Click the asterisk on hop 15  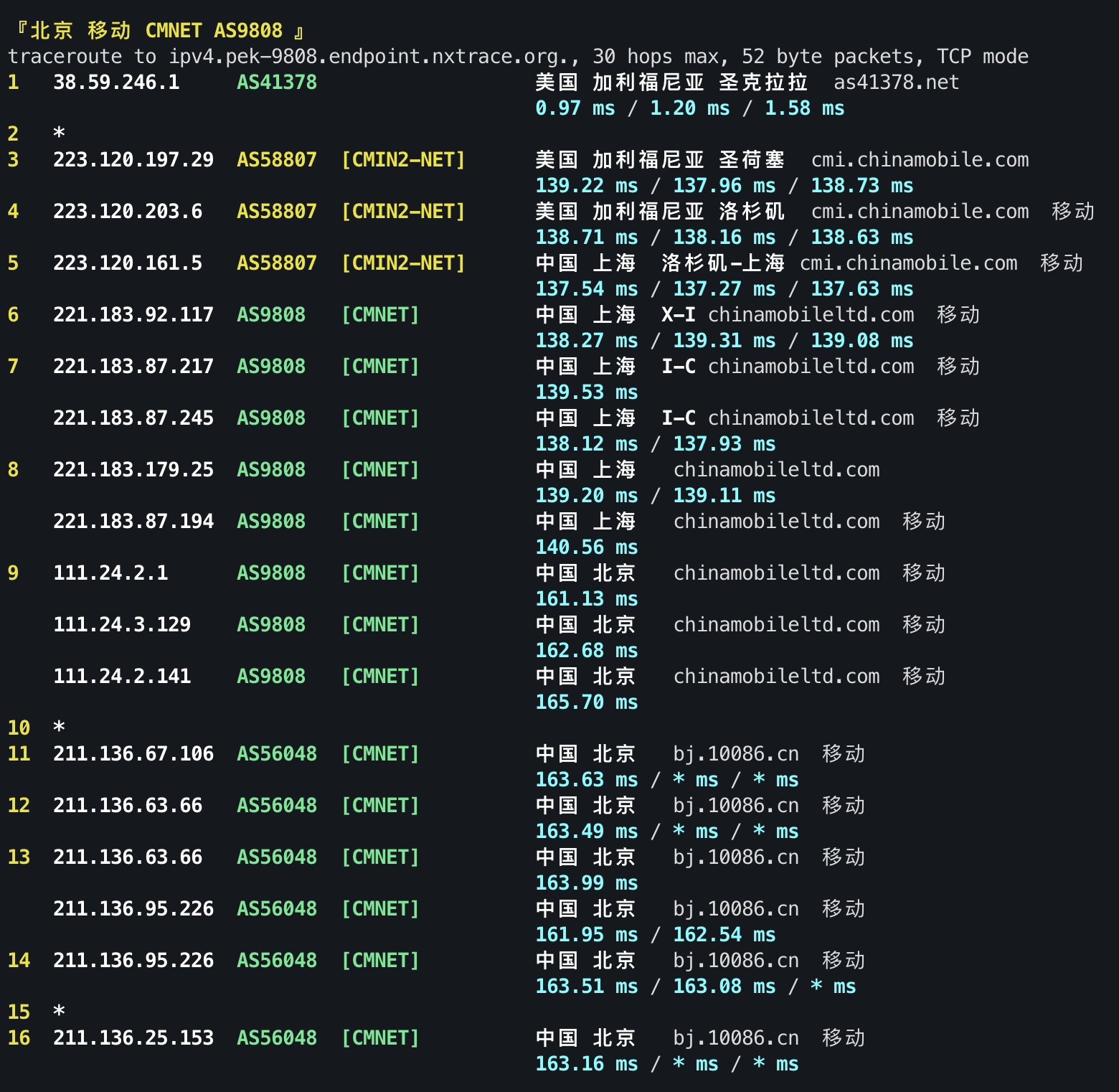(59, 1012)
